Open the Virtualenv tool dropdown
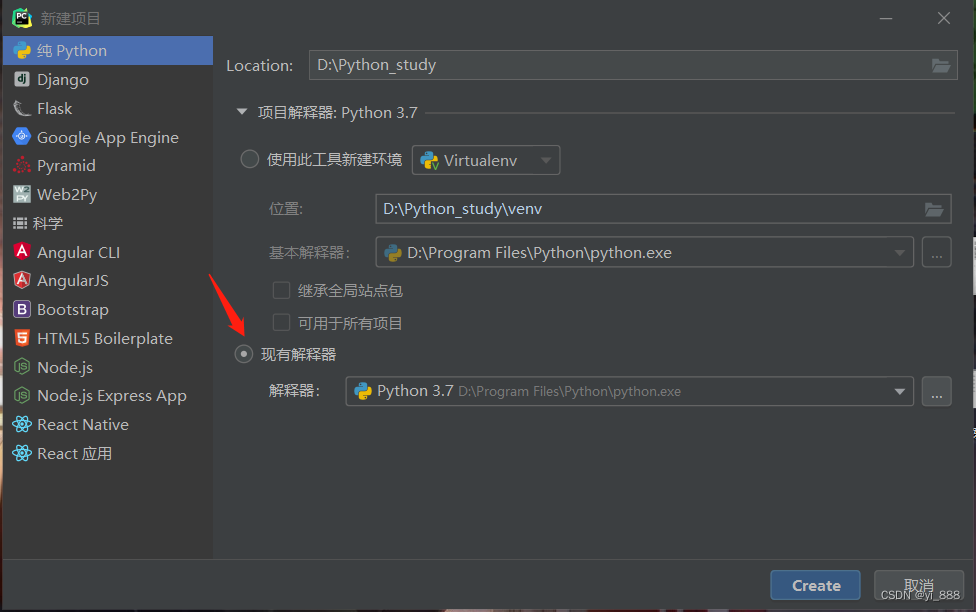The image size is (976, 612). (486, 160)
